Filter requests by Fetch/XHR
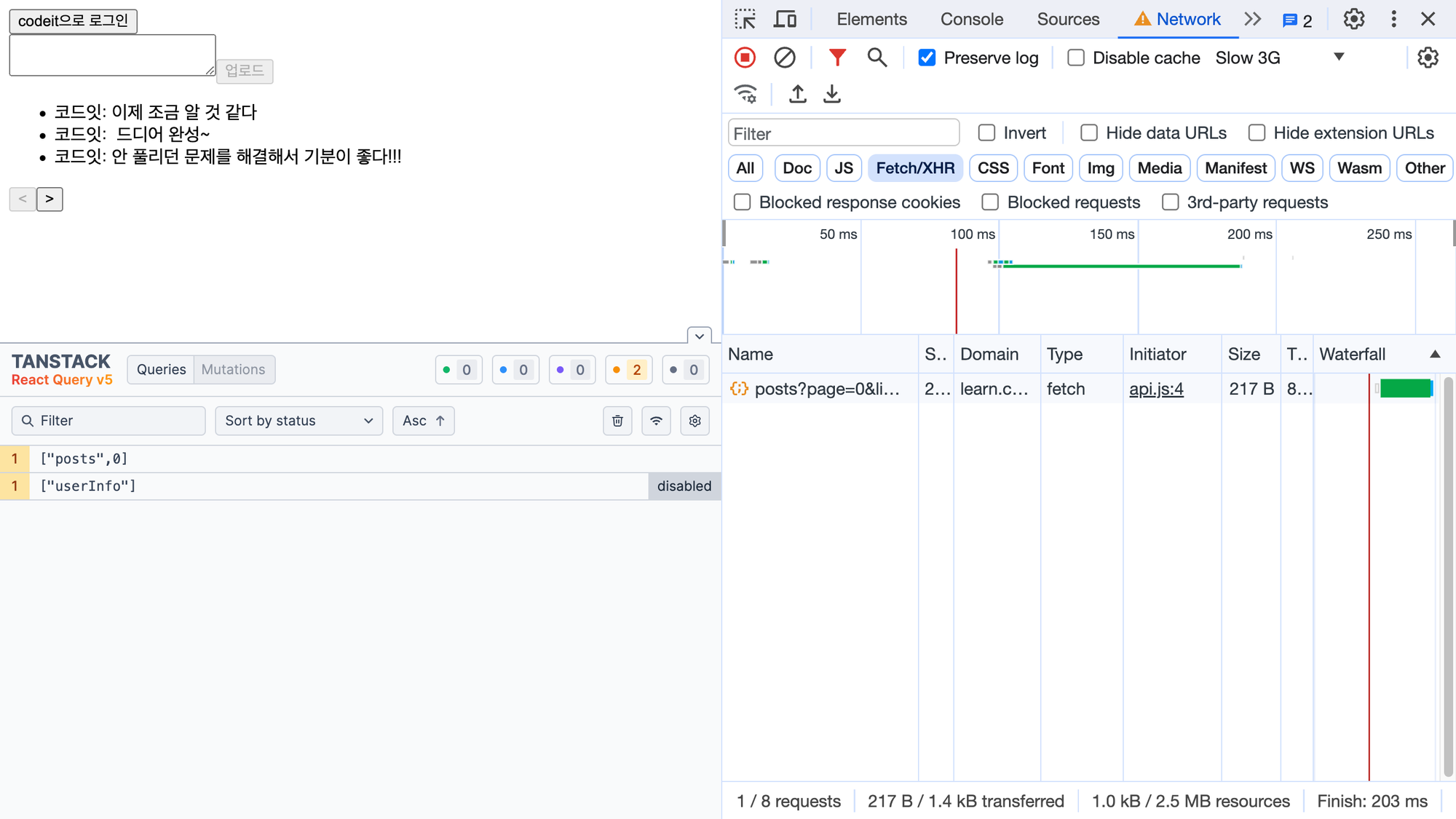The image size is (1456, 819). tap(915, 168)
